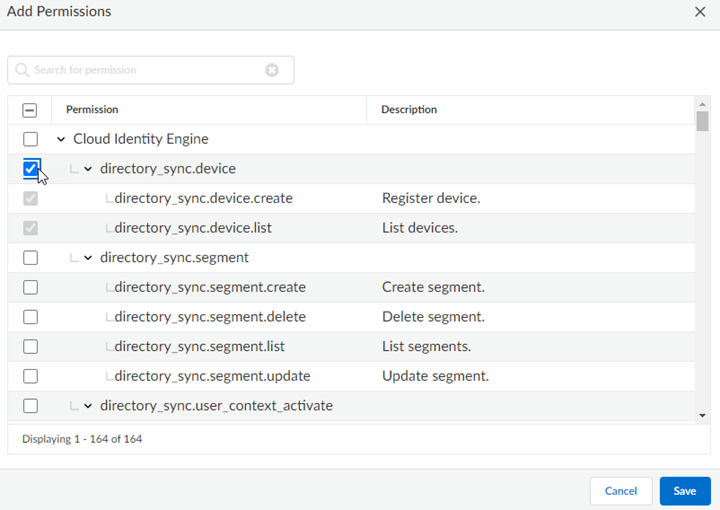
Task: Collapse the directory_sync.user_context_activate group
Action: coord(88,406)
